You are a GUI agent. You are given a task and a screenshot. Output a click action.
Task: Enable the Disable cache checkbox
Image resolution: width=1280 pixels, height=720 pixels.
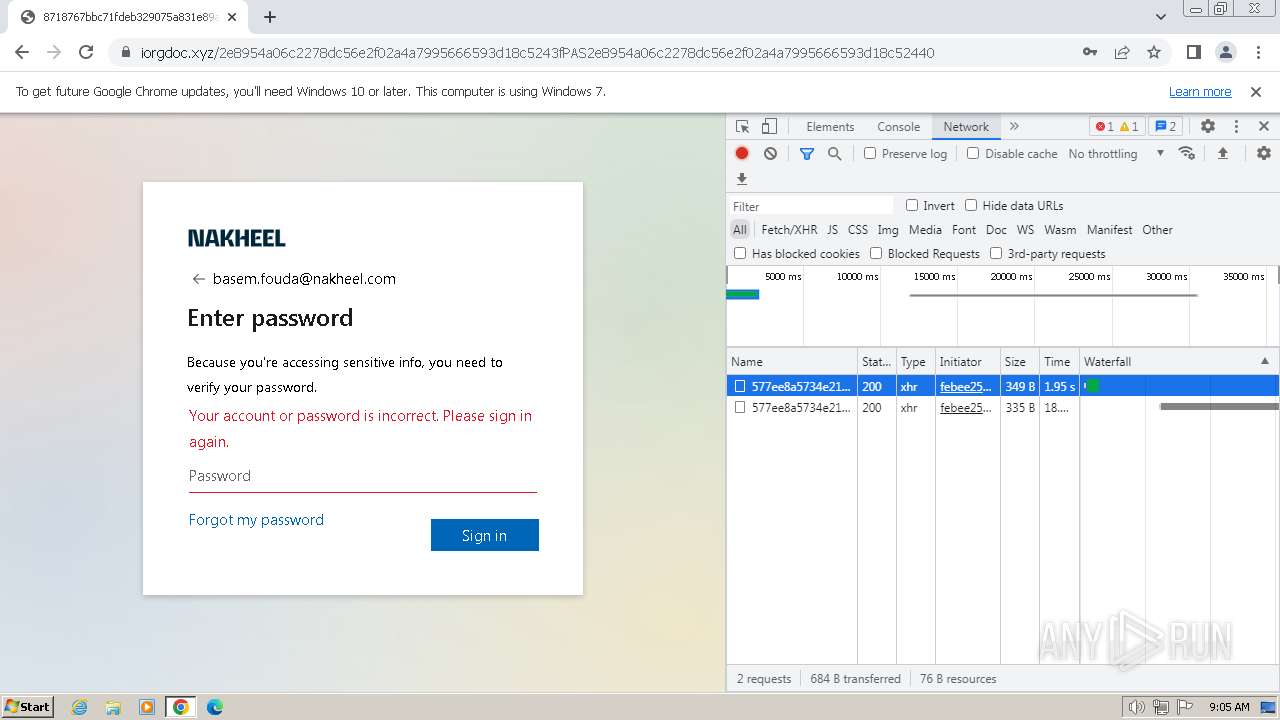973,153
